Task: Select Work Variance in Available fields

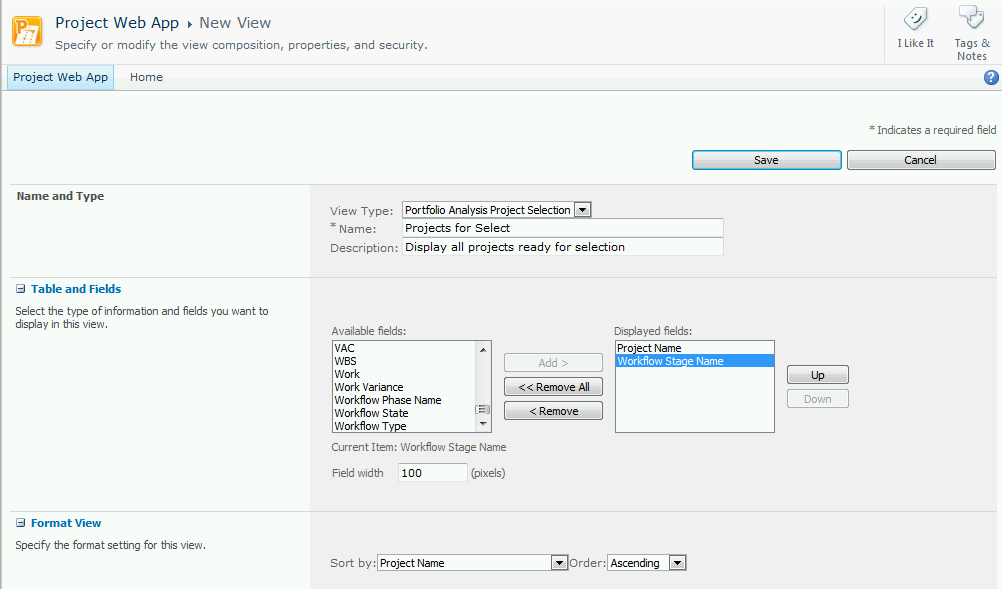Action: [x=405, y=387]
